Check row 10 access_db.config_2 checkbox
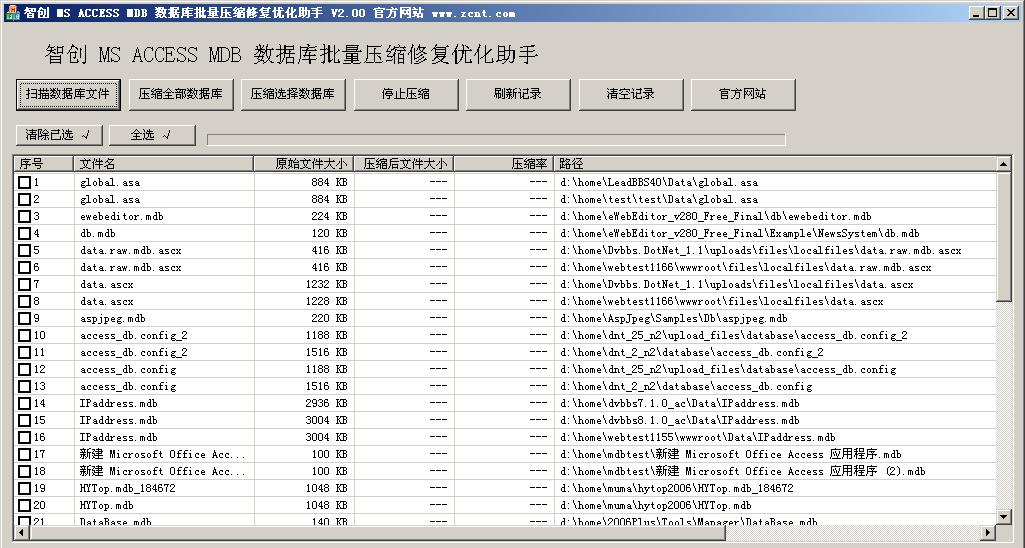This screenshot has width=1025, height=548. pyautogui.click(x=24, y=335)
